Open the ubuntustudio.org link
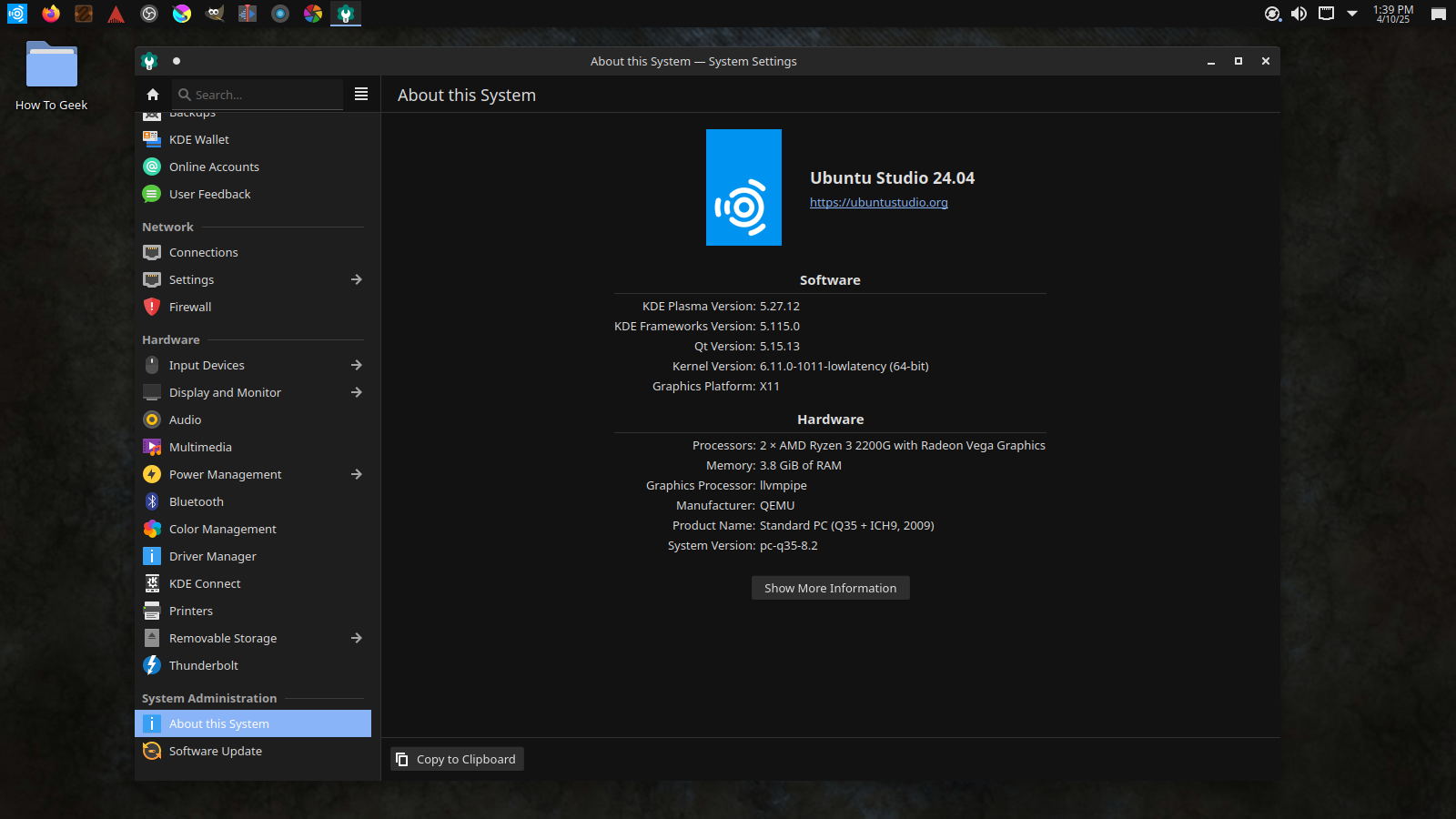 [x=878, y=202]
